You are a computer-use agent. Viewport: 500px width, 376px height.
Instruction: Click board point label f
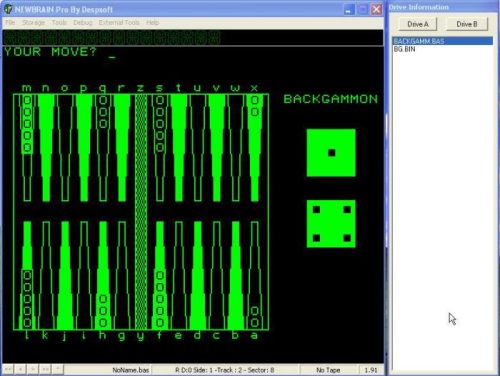[x=159, y=335]
